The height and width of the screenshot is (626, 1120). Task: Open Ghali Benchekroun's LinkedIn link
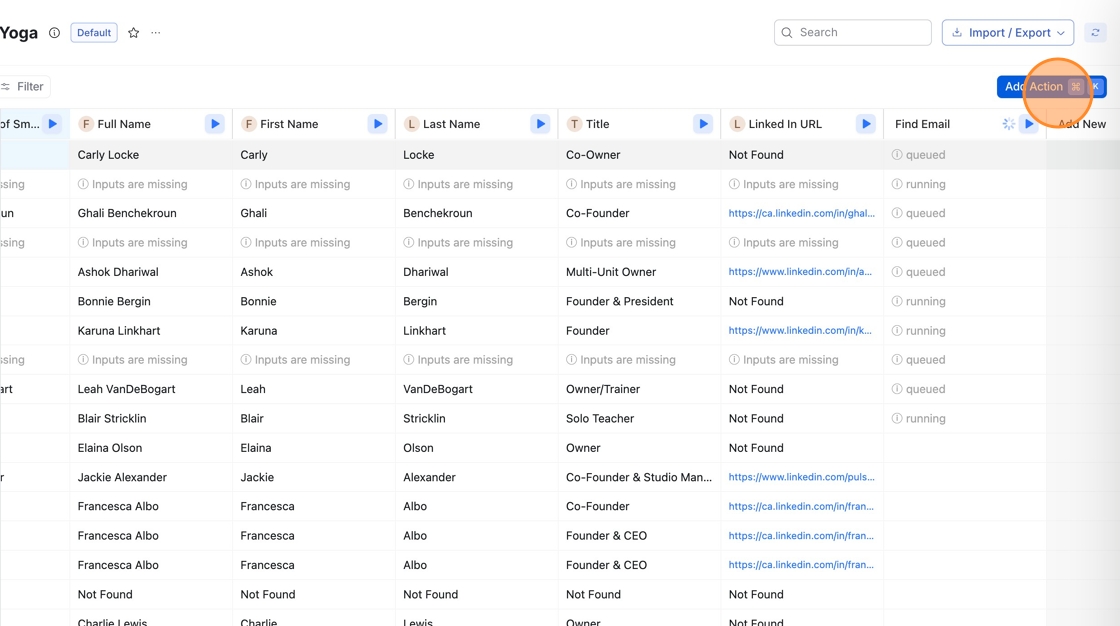coord(801,213)
